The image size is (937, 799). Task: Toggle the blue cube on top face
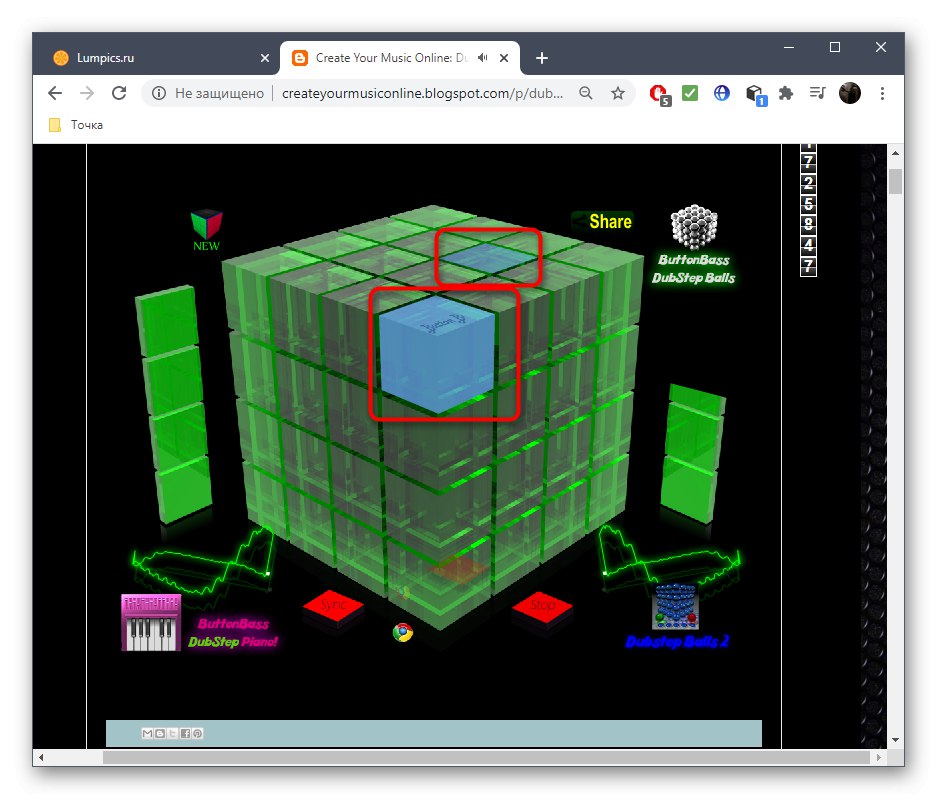489,256
